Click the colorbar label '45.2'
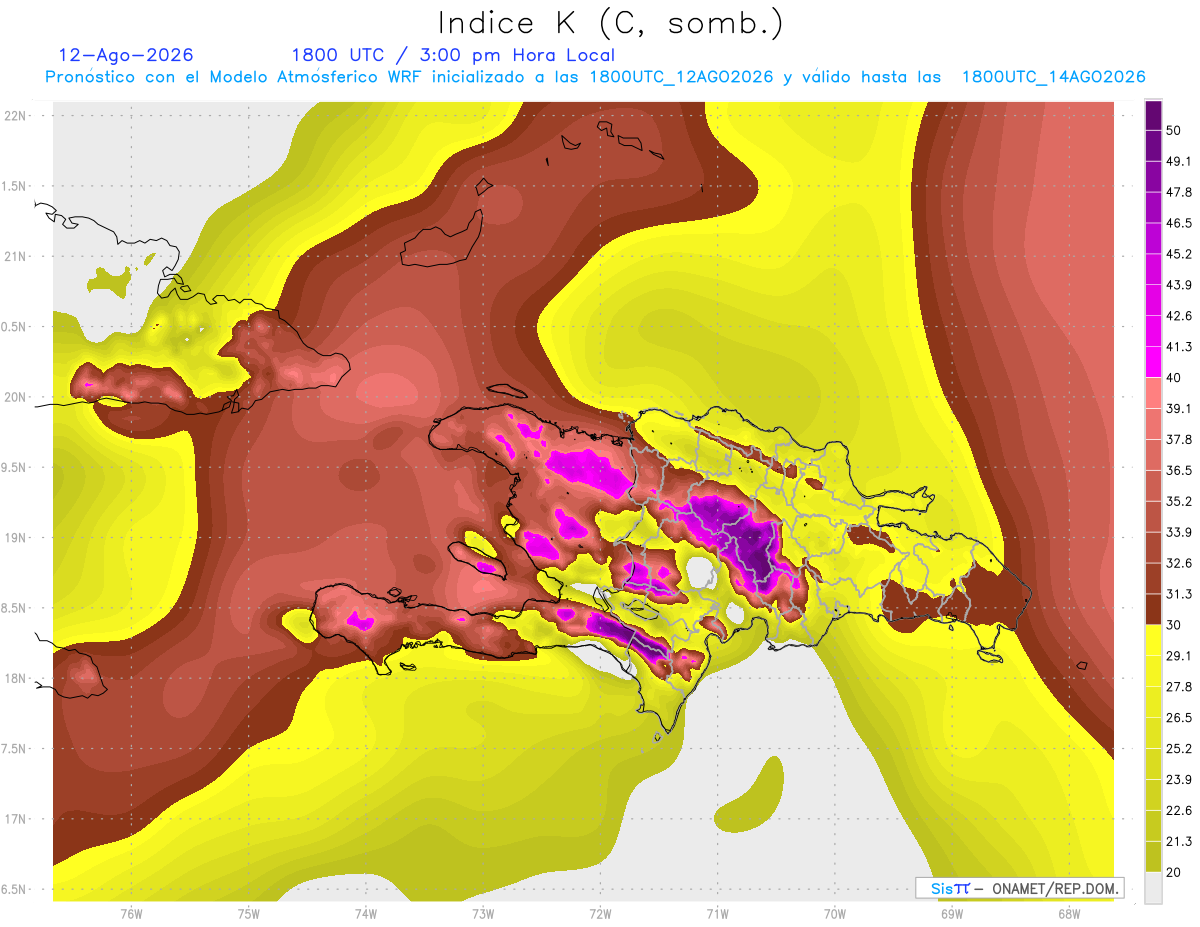The height and width of the screenshot is (927, 1200). click(x=1179, y=254)
